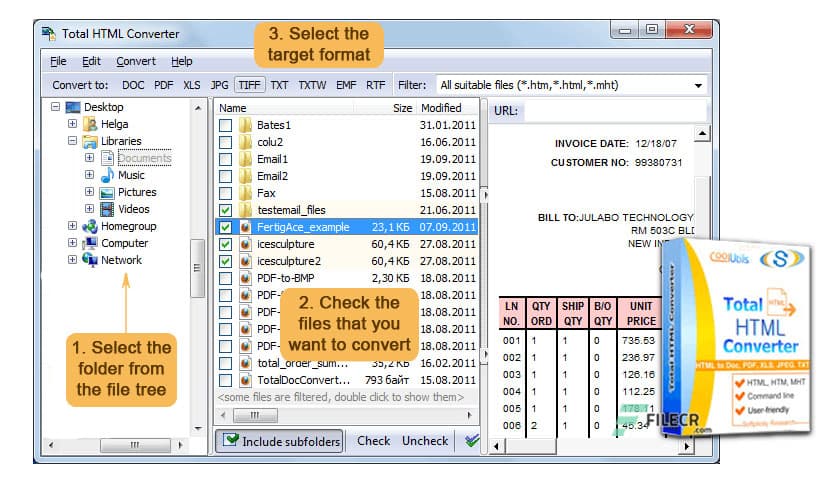Click the FertigAce_example HTML file icon
Image resolution: width=836 pixels, height=484 pixels.
pos(245,227)
